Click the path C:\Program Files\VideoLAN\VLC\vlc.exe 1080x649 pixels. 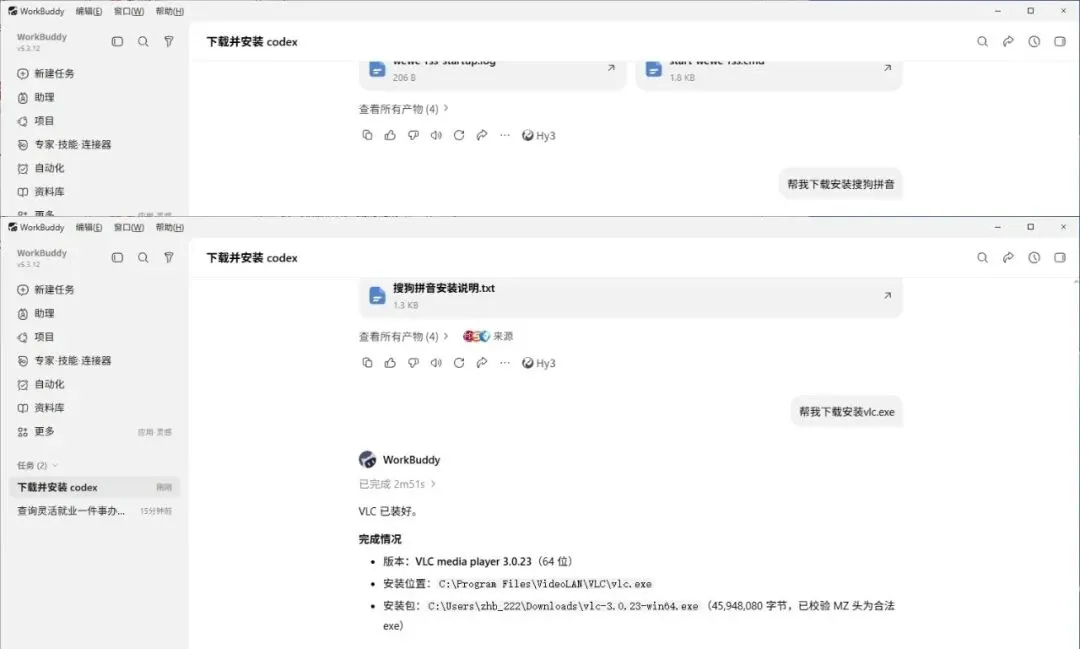545,584
